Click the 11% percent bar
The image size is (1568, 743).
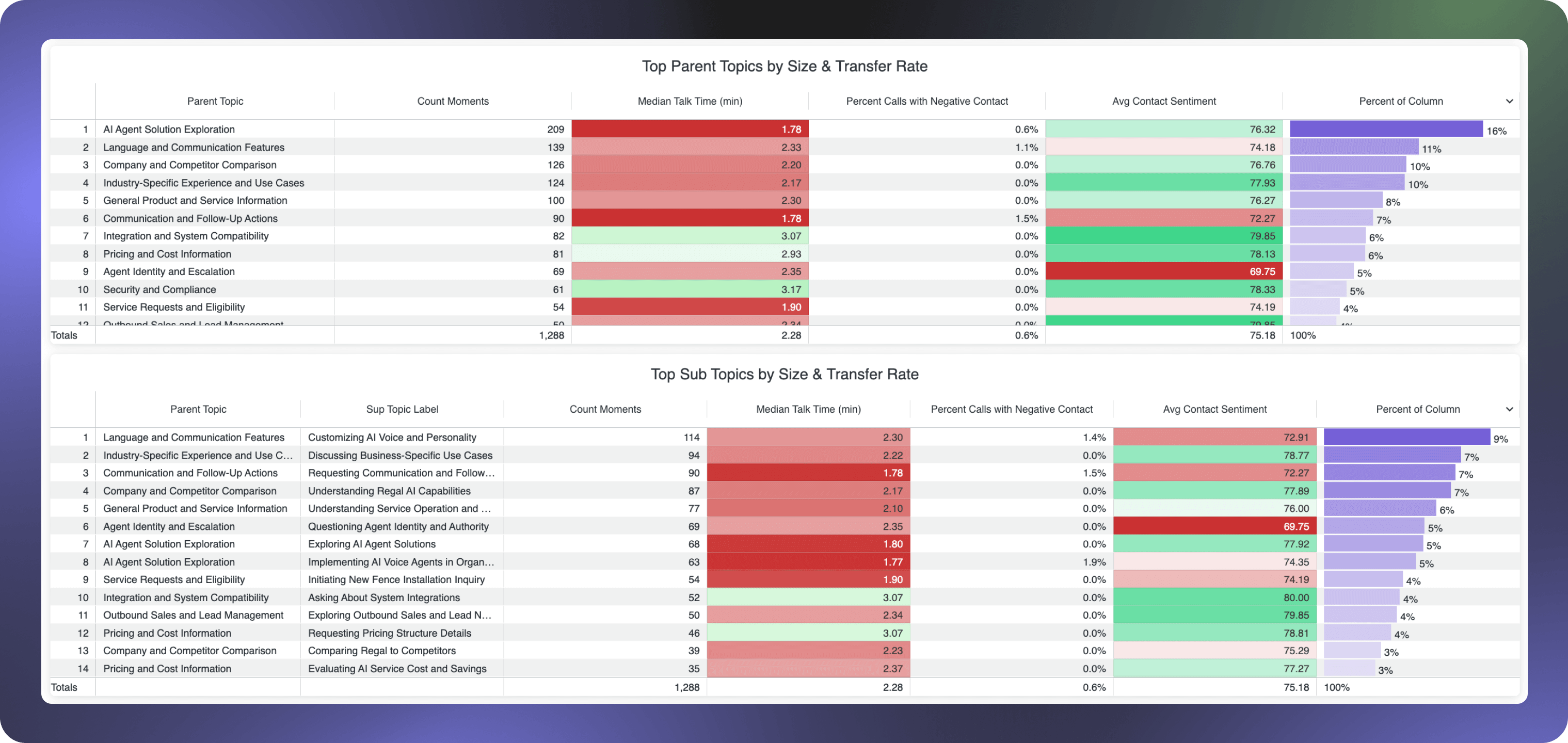tap(1354, 147)
